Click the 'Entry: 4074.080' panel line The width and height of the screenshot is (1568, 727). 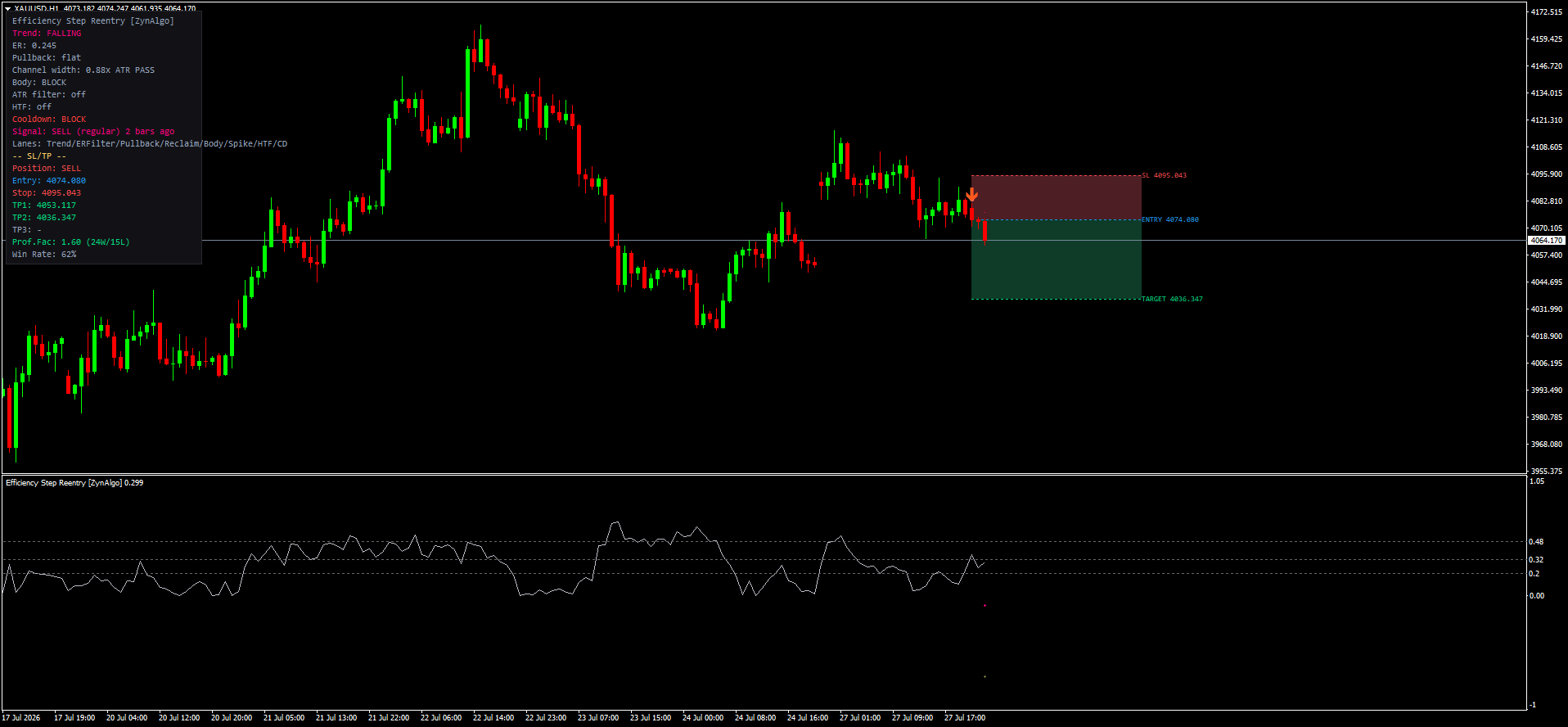(49, 181)
